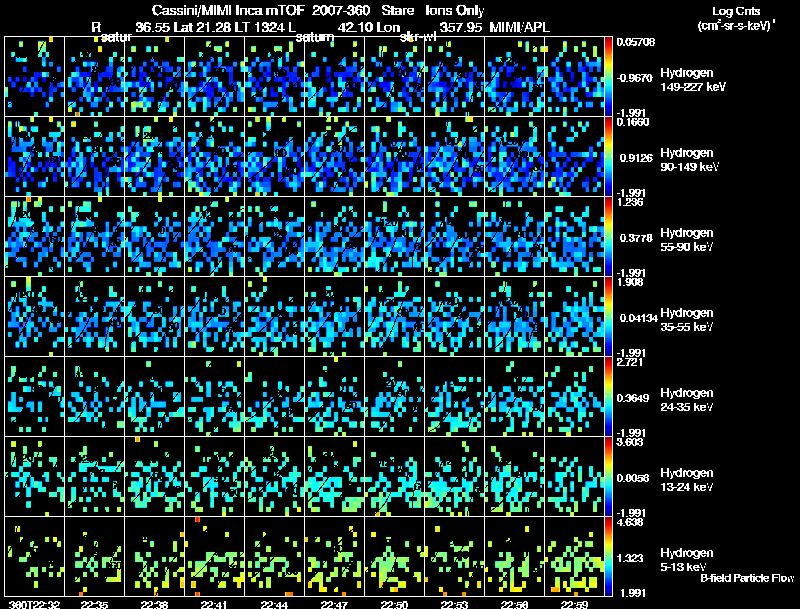Image resolution: width=800 pixels, height=609 pixels.
Task: Open the Hydrogen 5-13 keV panel at 22:50
Action: click(x=394, y=556)
